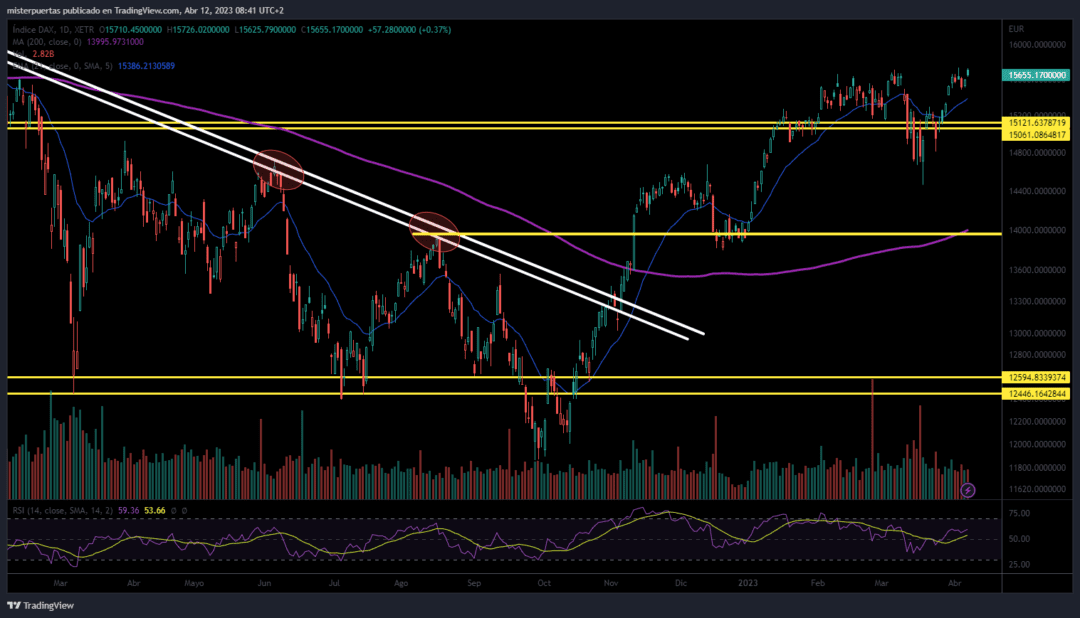Open the Índice DAX symbol legend
Image resolution: width=1080 pixels, height=618 pixels.
pos(53,30)
